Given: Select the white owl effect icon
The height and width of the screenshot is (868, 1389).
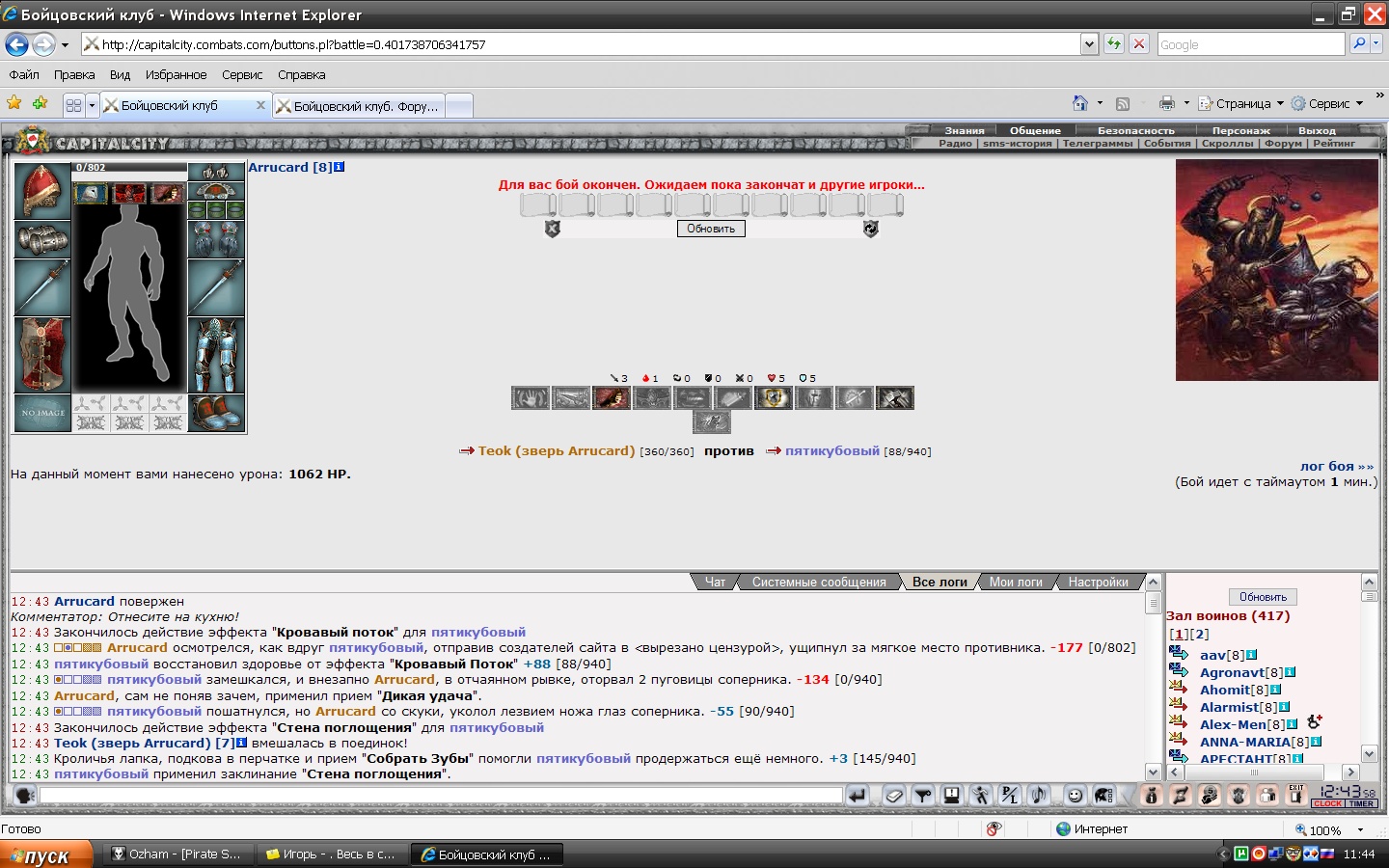Looking at the screenshot, I should point(91,194).
